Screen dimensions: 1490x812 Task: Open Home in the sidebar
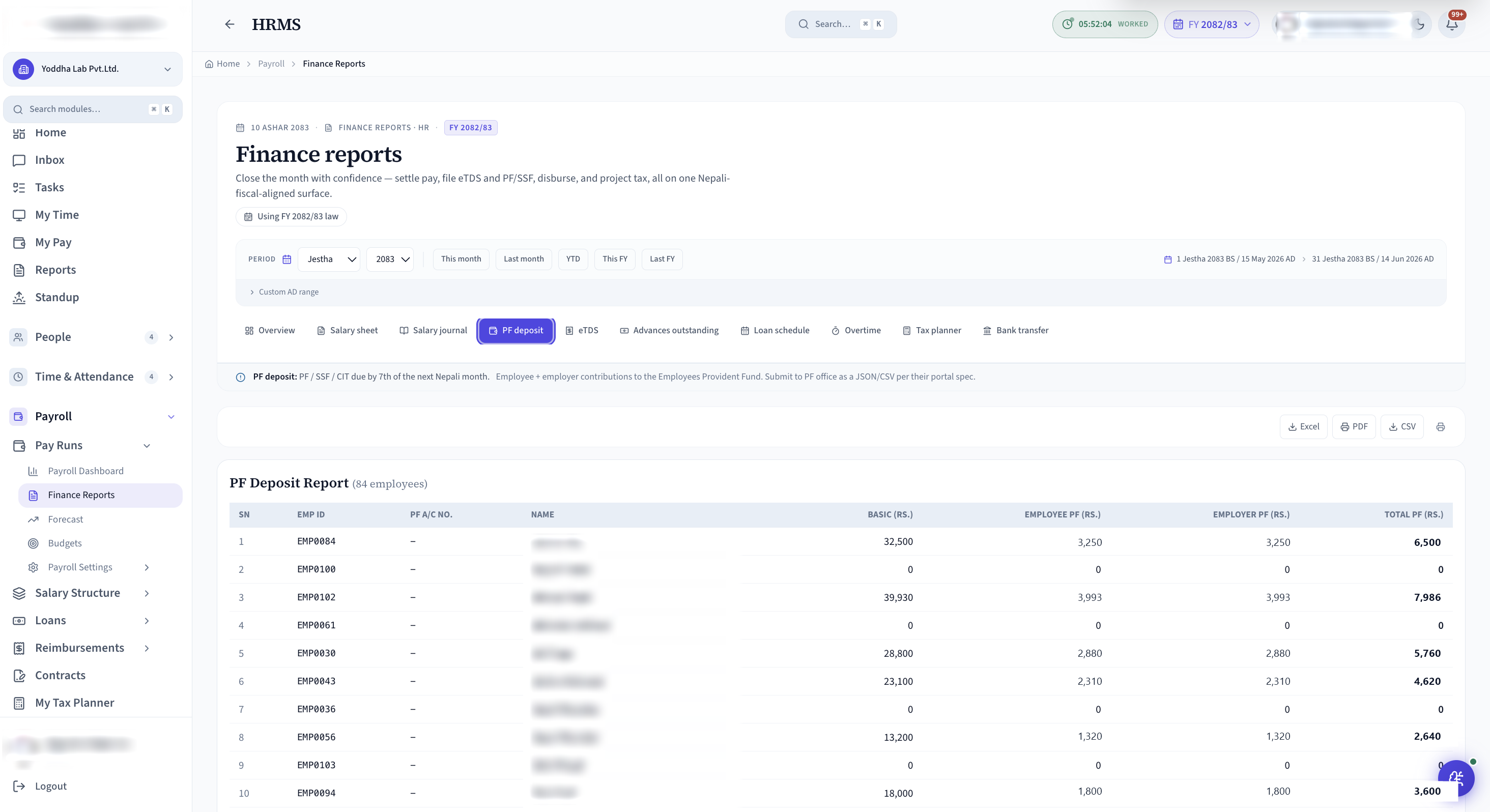click(93, 132)
